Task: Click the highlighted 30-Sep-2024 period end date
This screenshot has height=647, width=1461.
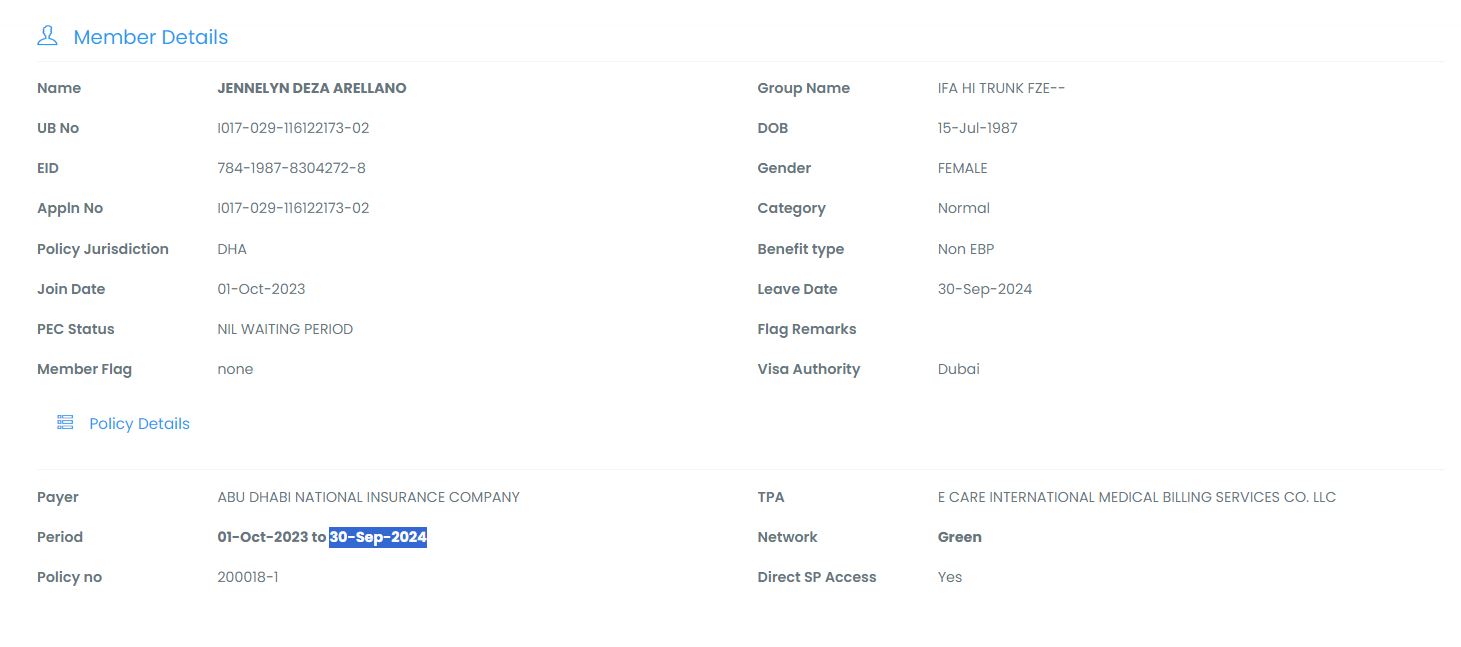Action: pyautogui.click(x=378, y=537)
